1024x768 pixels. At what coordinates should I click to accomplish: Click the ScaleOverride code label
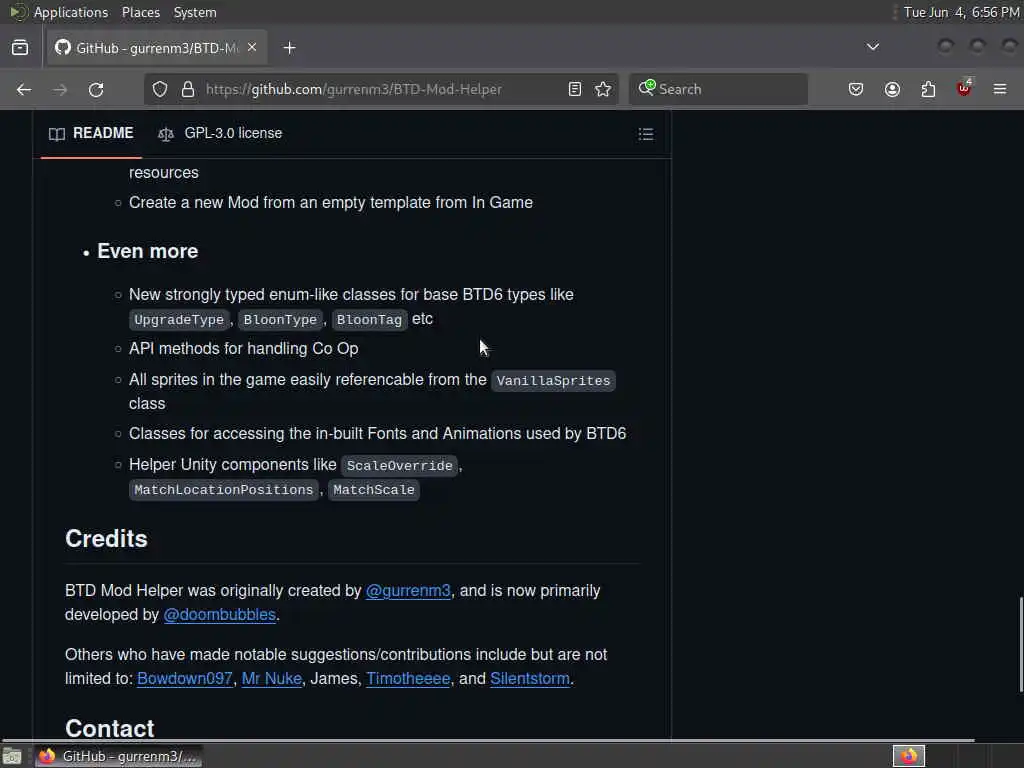pos(399,466)
